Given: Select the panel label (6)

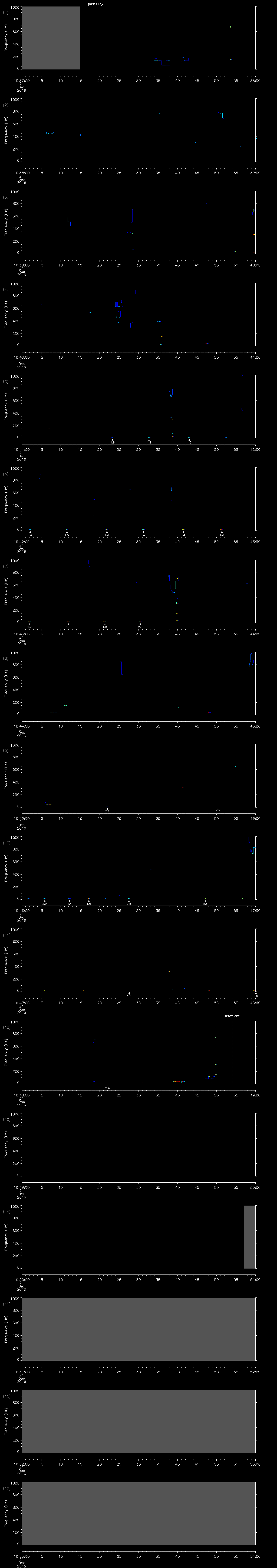Looking at the screenshot, I should [x=5, y=474].
